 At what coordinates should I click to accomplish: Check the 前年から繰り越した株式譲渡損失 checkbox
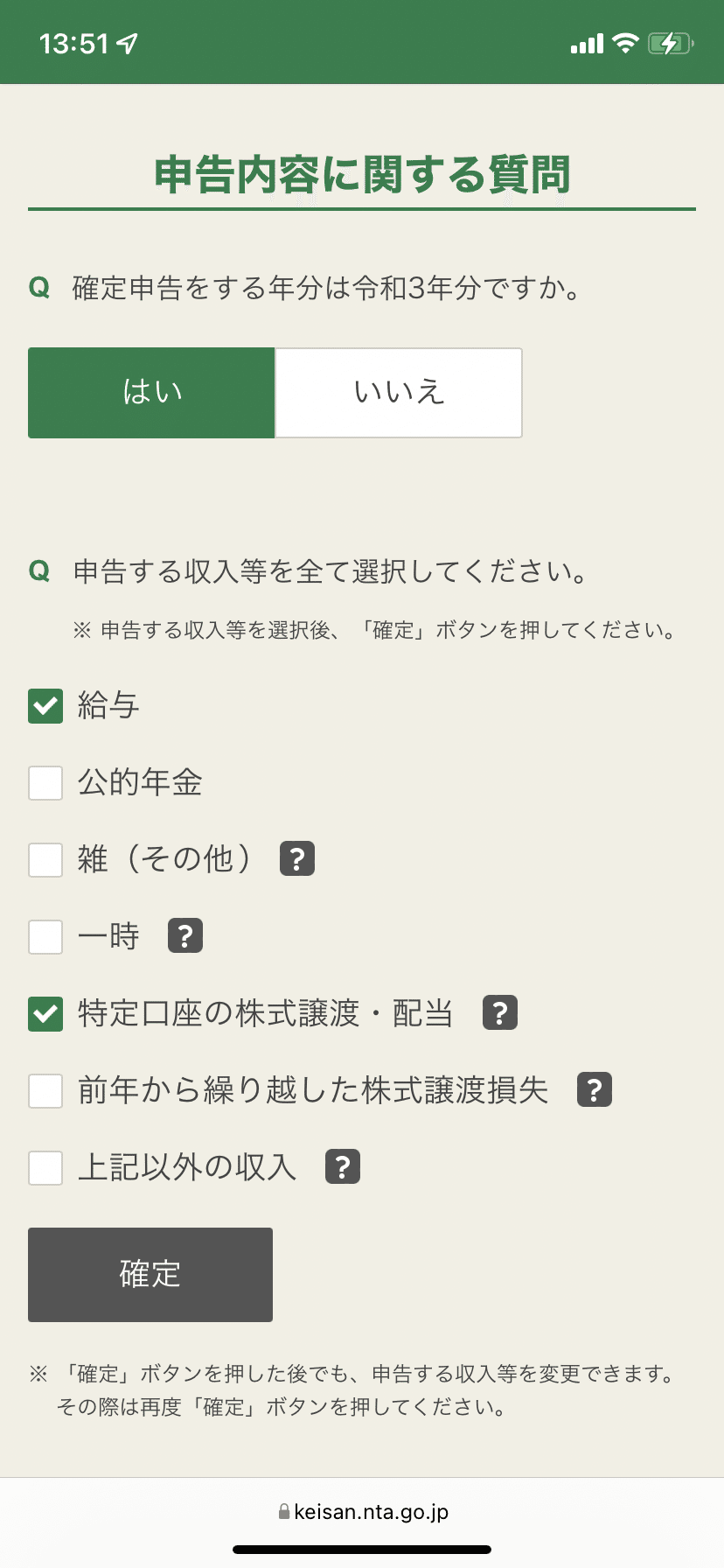pos(45,1090)
